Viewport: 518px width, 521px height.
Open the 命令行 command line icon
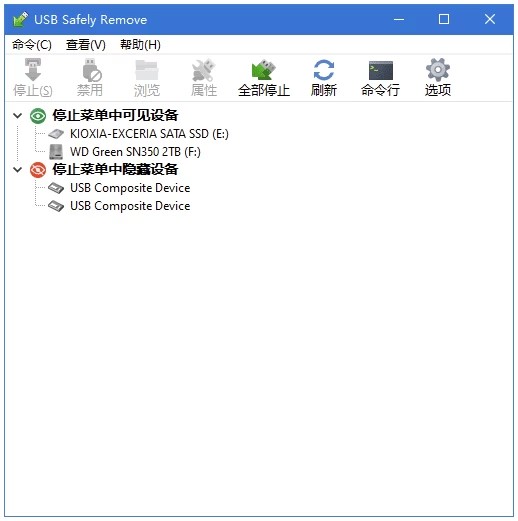[381, 70]
